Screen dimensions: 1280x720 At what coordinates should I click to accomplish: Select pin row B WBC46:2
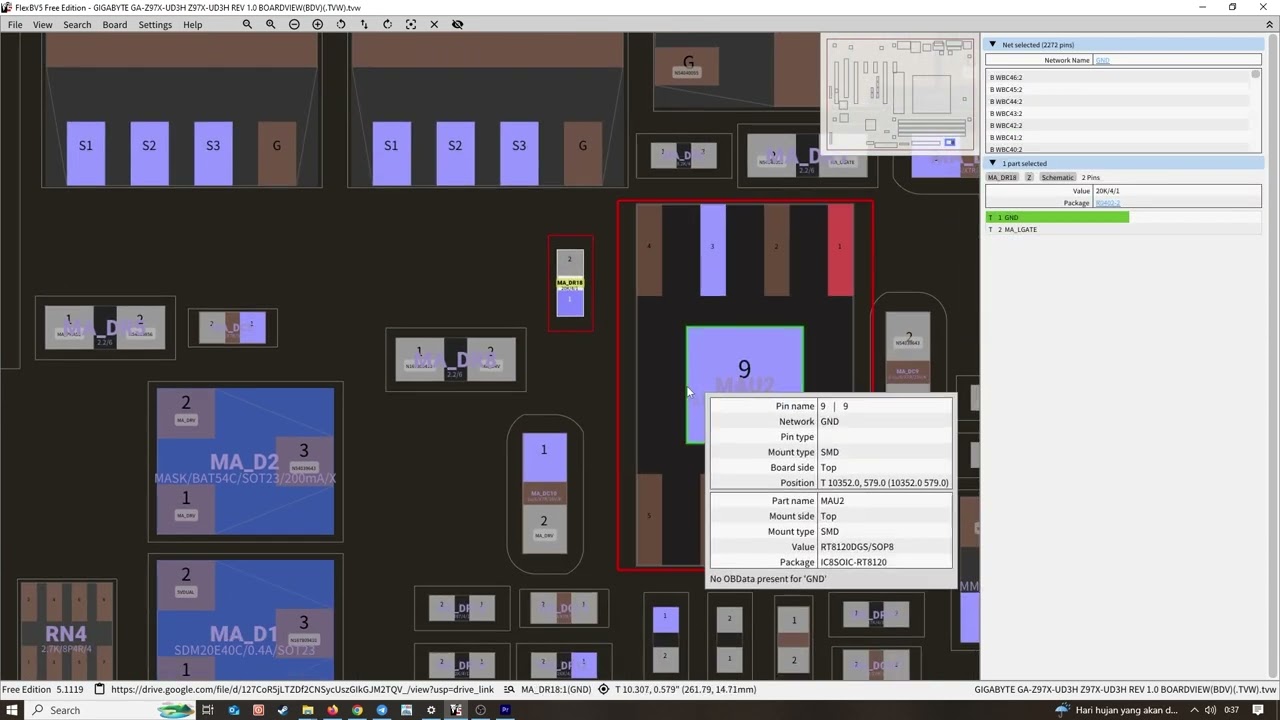point(1117,77)
